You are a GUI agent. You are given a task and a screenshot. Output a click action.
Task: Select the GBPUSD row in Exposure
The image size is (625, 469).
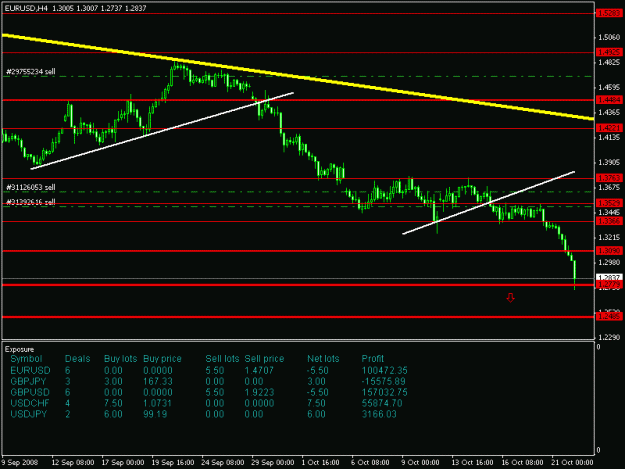pos(209,392)
